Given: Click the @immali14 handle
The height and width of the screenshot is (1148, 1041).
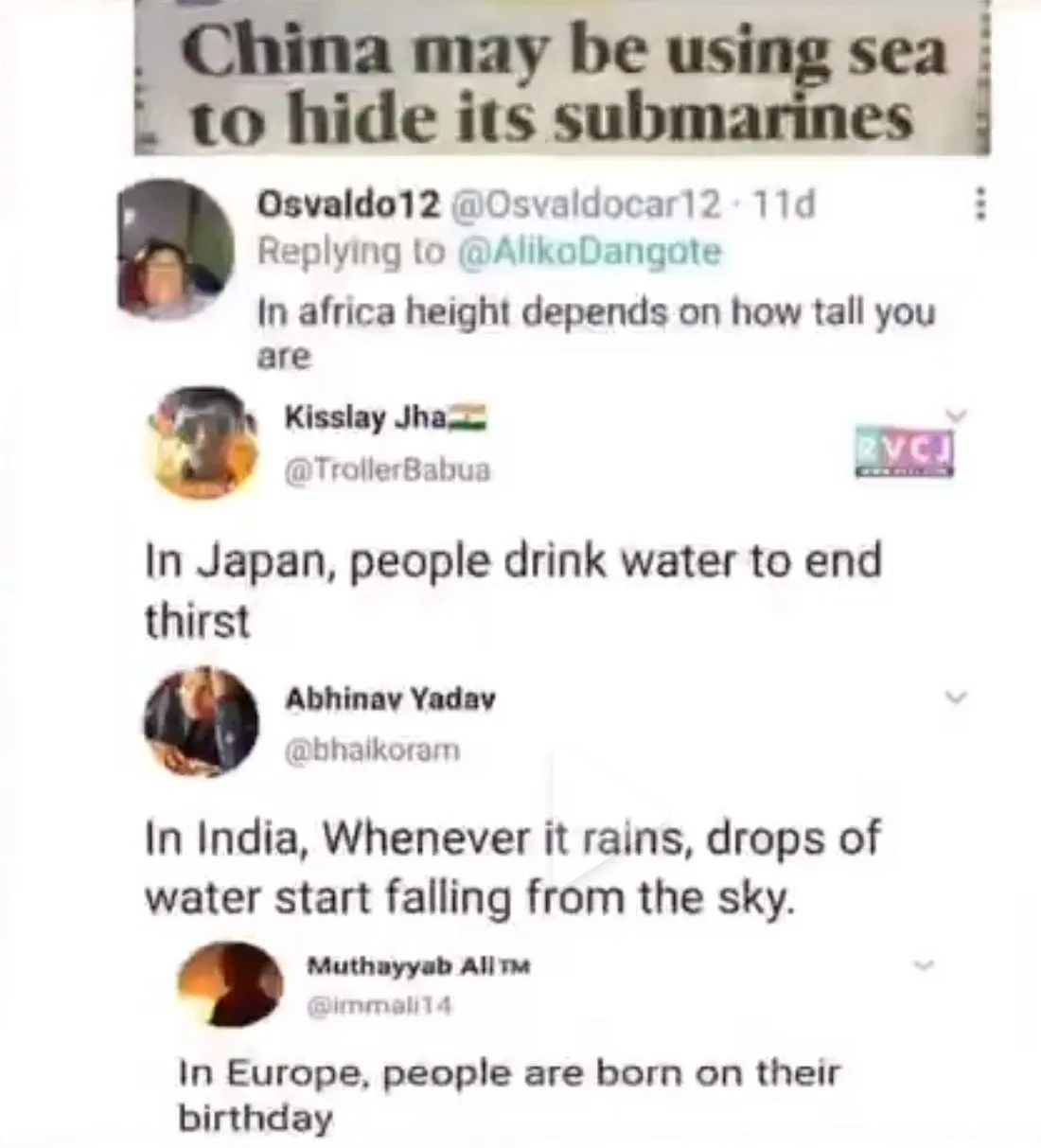Looking at the screenshot, I should point(379,1008).
